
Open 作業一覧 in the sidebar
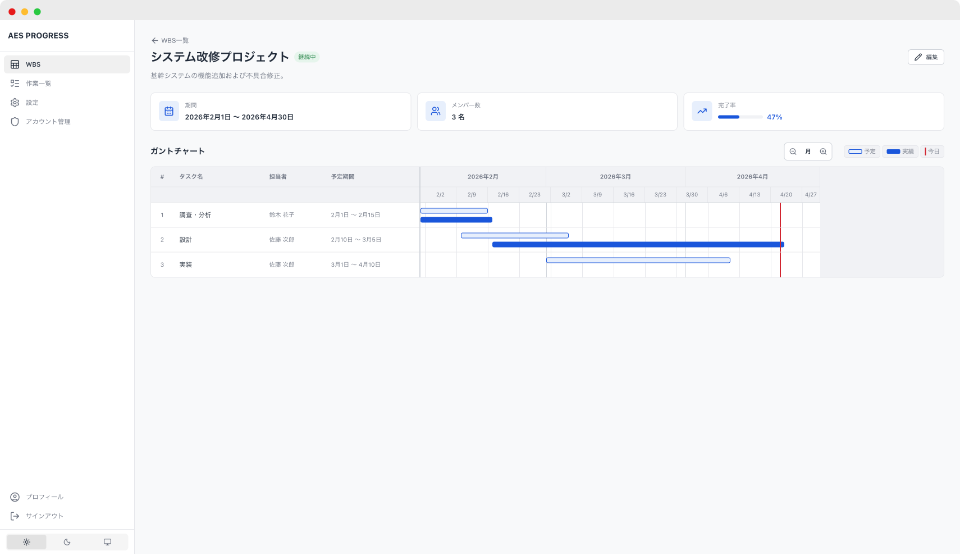(x=38, y=83)
